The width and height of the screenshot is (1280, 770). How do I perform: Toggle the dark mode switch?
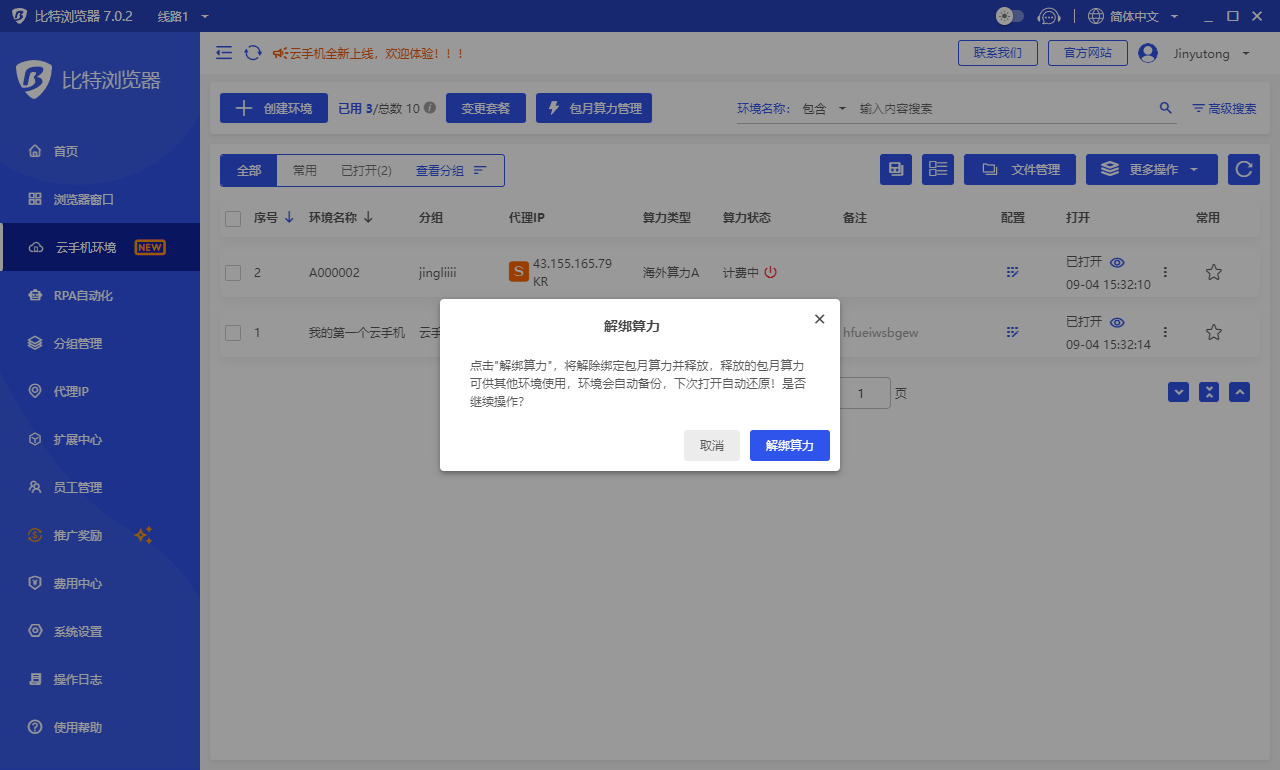click(1010, 16)
